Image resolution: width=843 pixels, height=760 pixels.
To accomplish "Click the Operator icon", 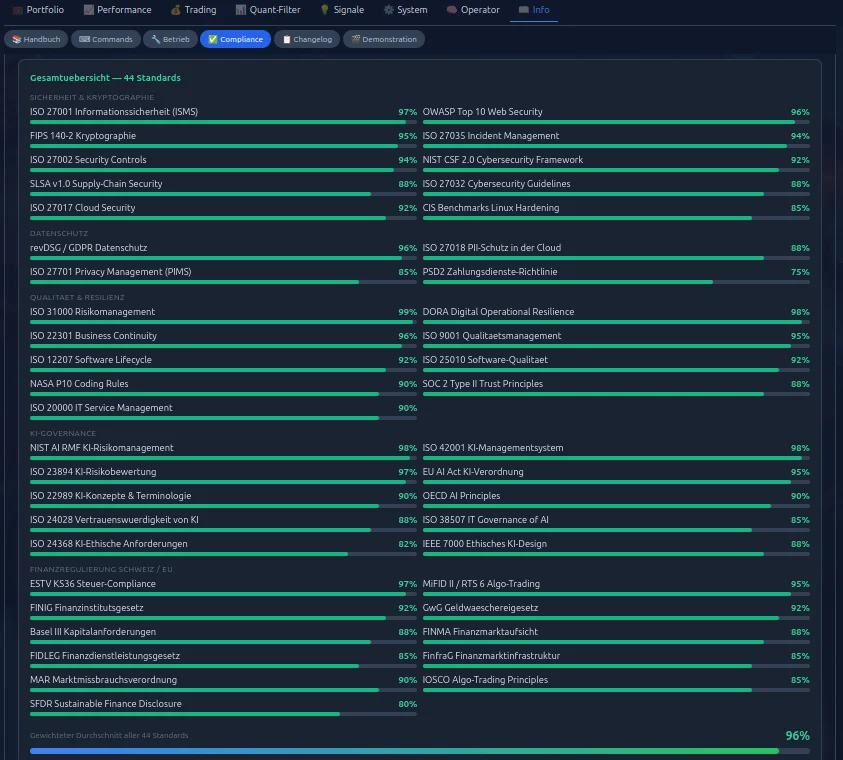I will 452,10.
